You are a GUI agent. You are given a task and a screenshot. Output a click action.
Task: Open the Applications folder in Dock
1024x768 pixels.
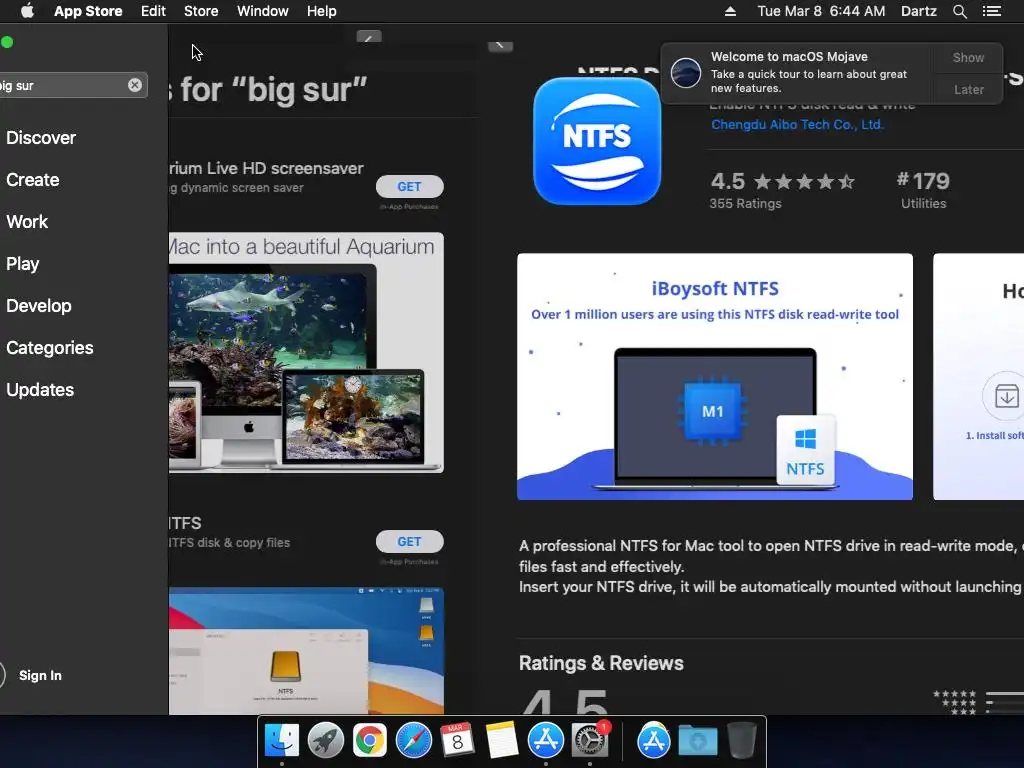pyautogui.click(x=654, y=741)
